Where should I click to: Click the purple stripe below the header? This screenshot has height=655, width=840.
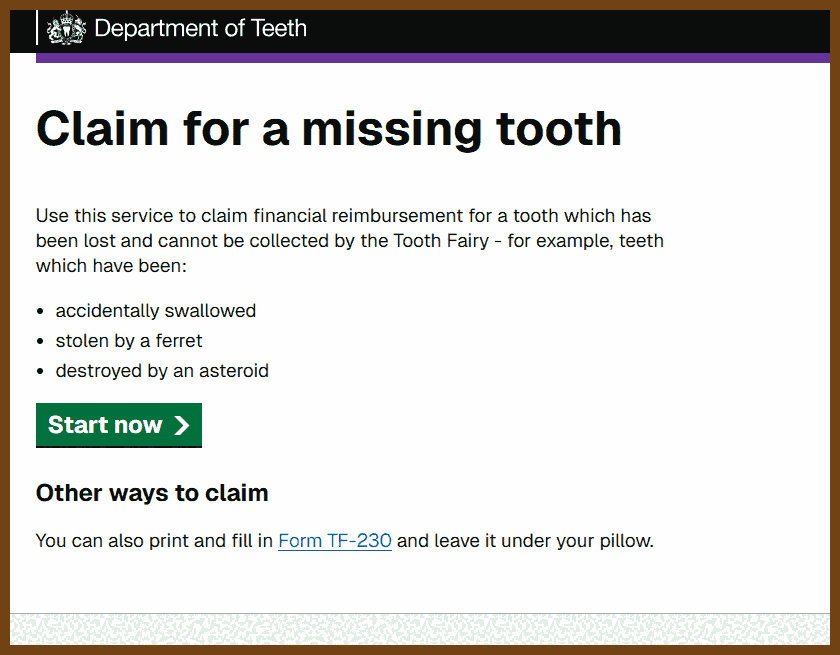(x=433, y=58)
